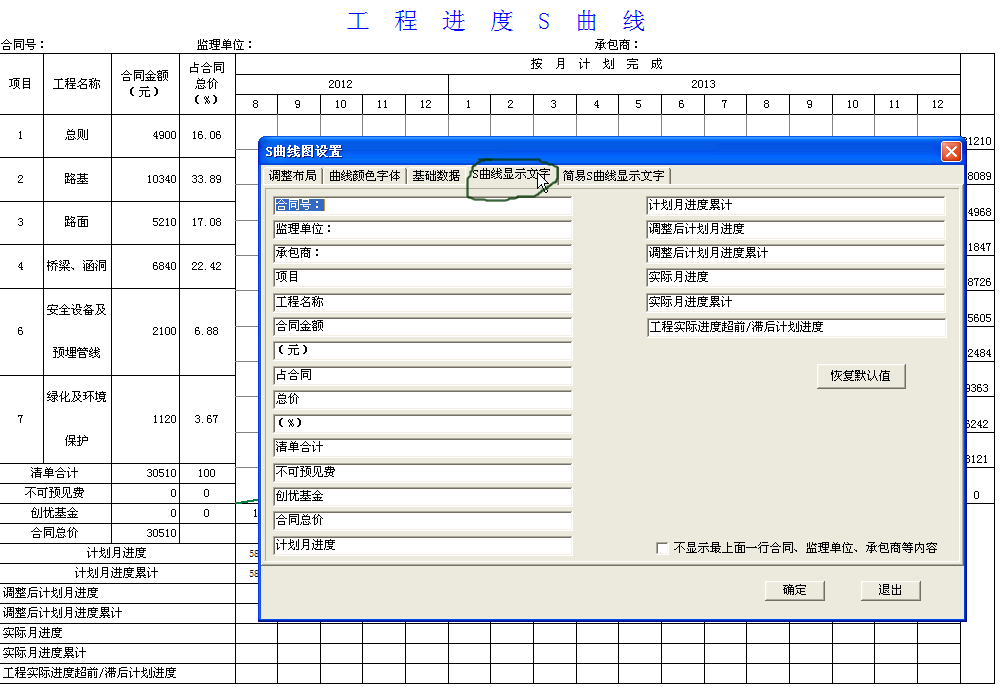This screenshot has width=1006, height=691.
Task: Click the 恢复默认值 button
Action: tap(861, 376)
